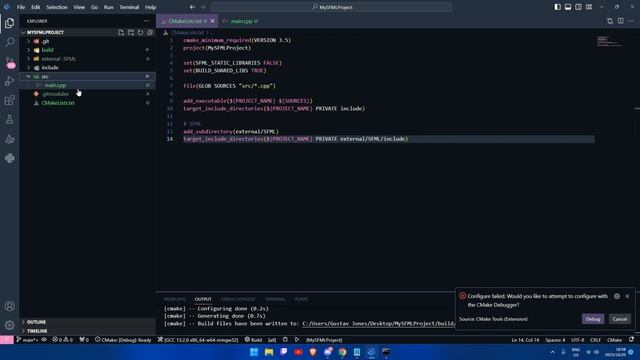Viewport: 640px width, 360px height.
Task: Open the Help menu
Action: [x=150, y=7]
